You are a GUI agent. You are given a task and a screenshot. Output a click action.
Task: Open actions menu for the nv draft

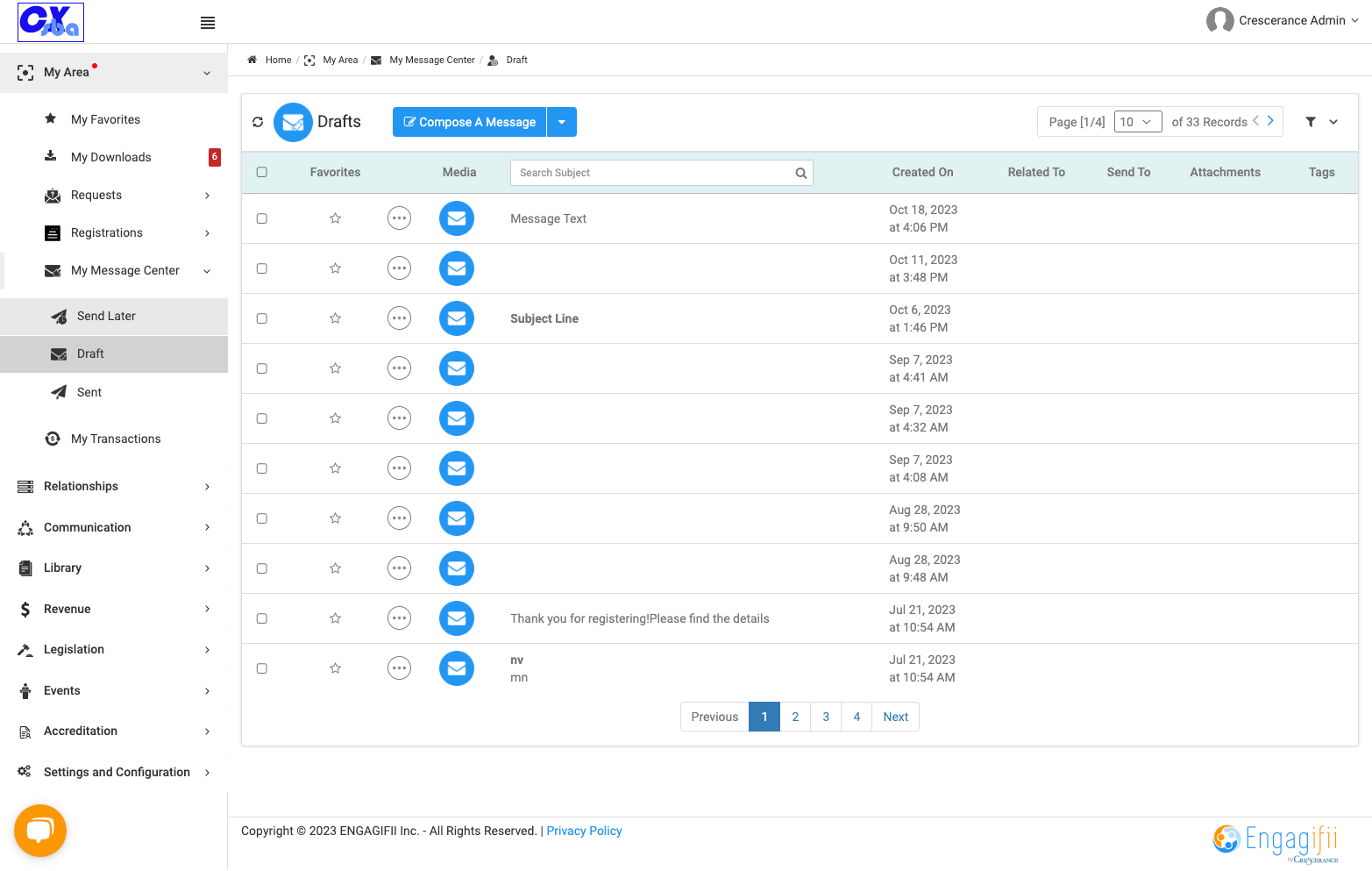click(399, 668)
